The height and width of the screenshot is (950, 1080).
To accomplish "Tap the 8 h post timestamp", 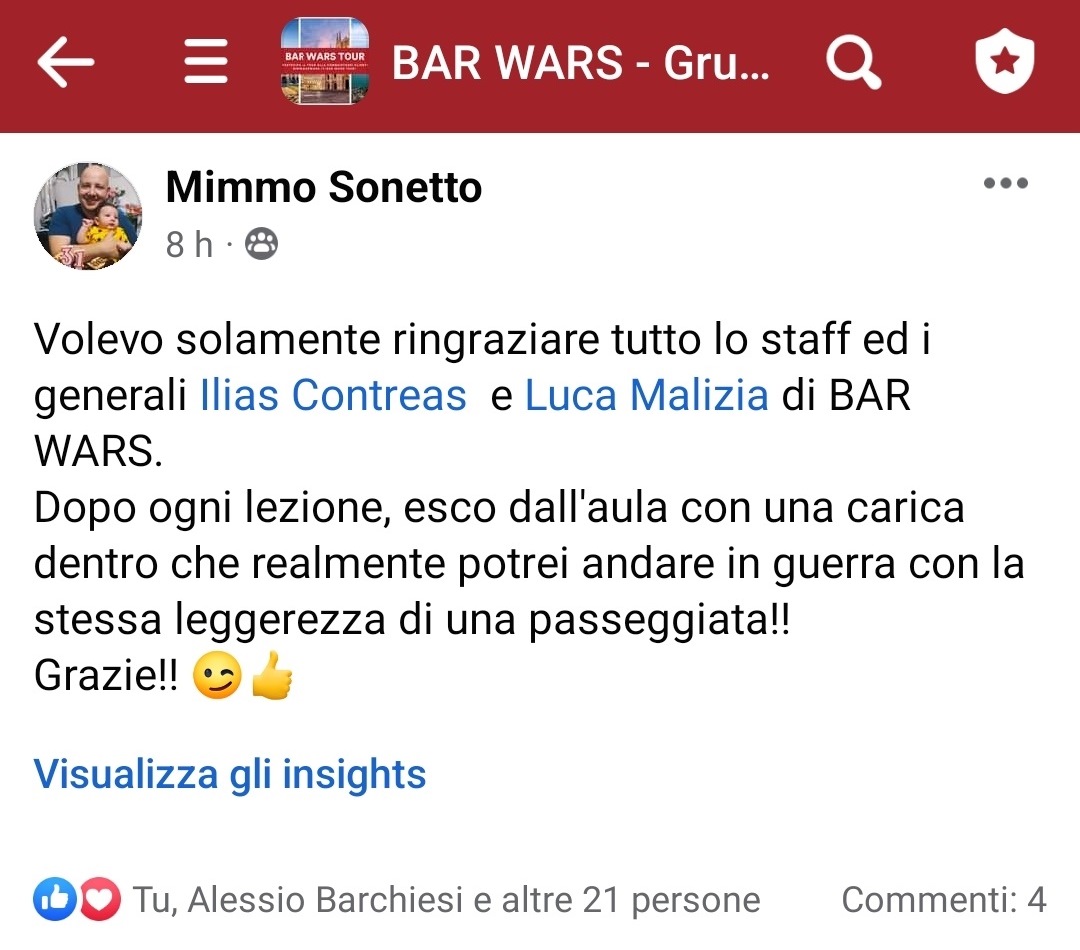I will 189,245.
